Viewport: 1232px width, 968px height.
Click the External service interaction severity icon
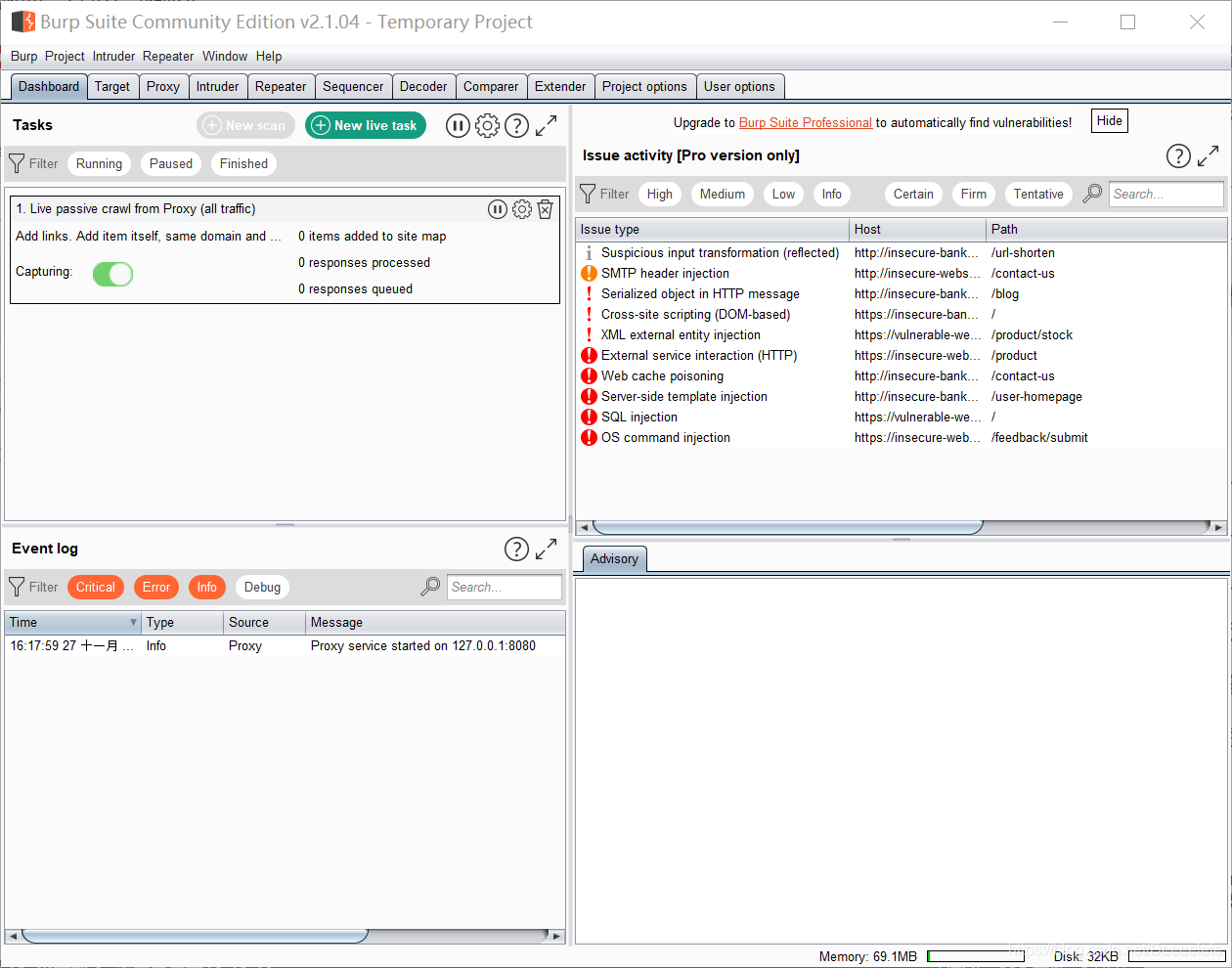click(x=589, y=356)
